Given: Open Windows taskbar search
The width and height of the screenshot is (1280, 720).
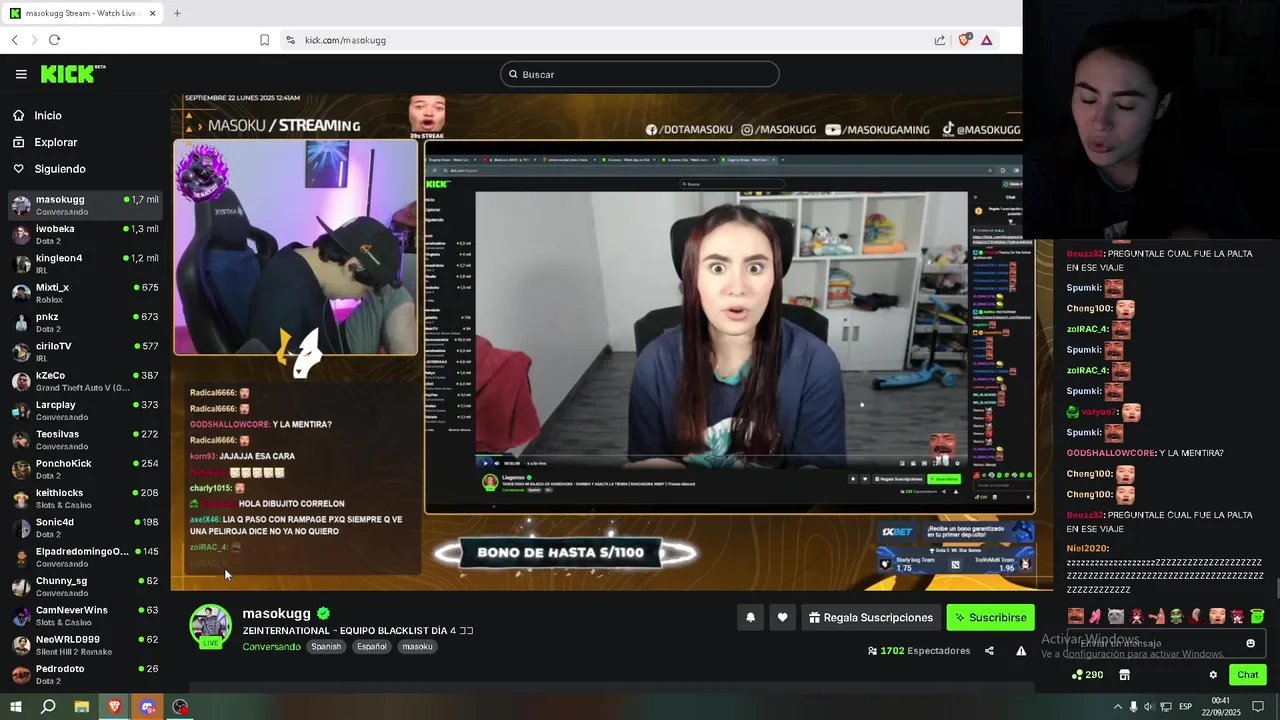Looking at the screenshot, I should tap(48, 707).
